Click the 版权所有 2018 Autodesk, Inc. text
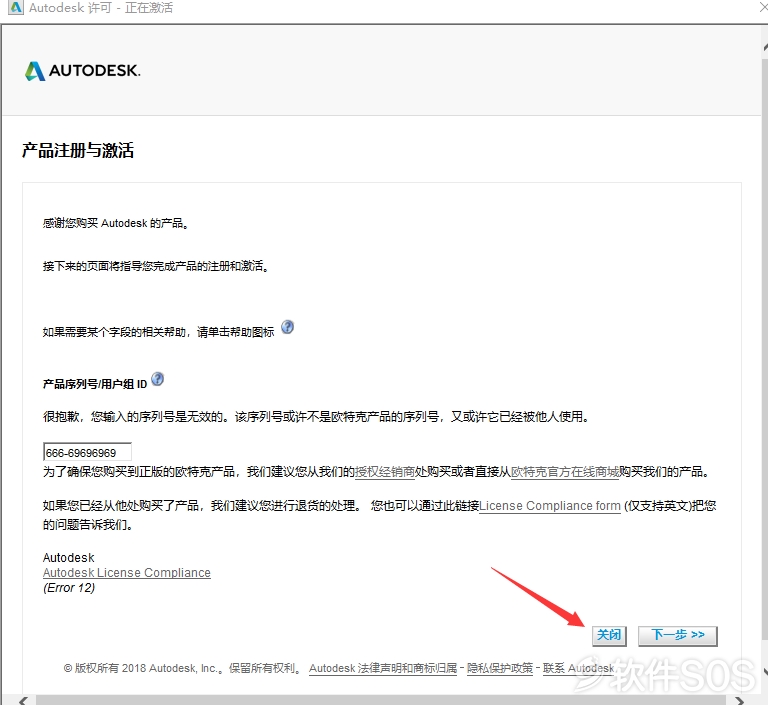The image size is (768, 705). (x=141, y=668)
